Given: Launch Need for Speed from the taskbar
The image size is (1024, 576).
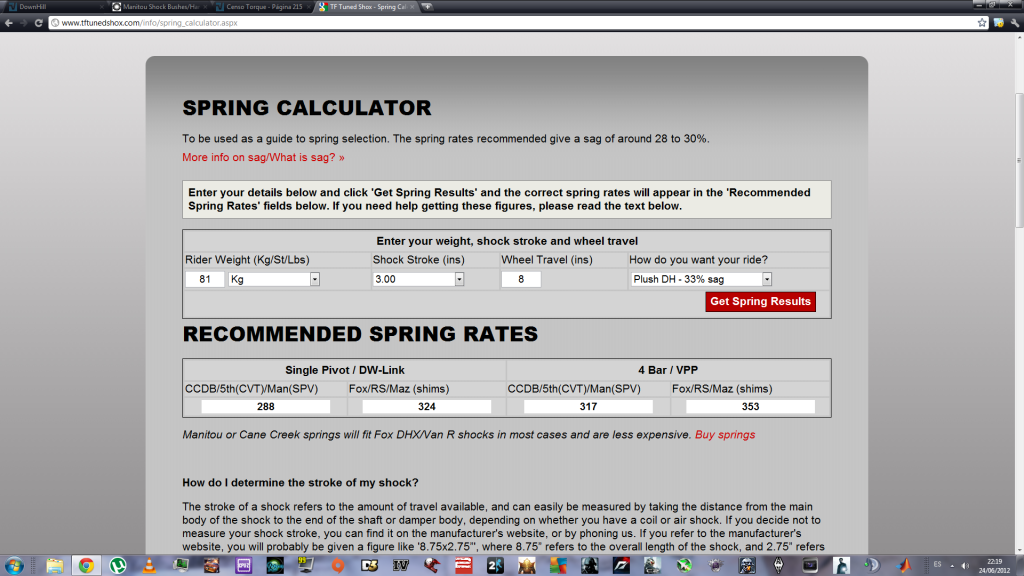Looking at the screenshot, I should click(x=621, y=566).
